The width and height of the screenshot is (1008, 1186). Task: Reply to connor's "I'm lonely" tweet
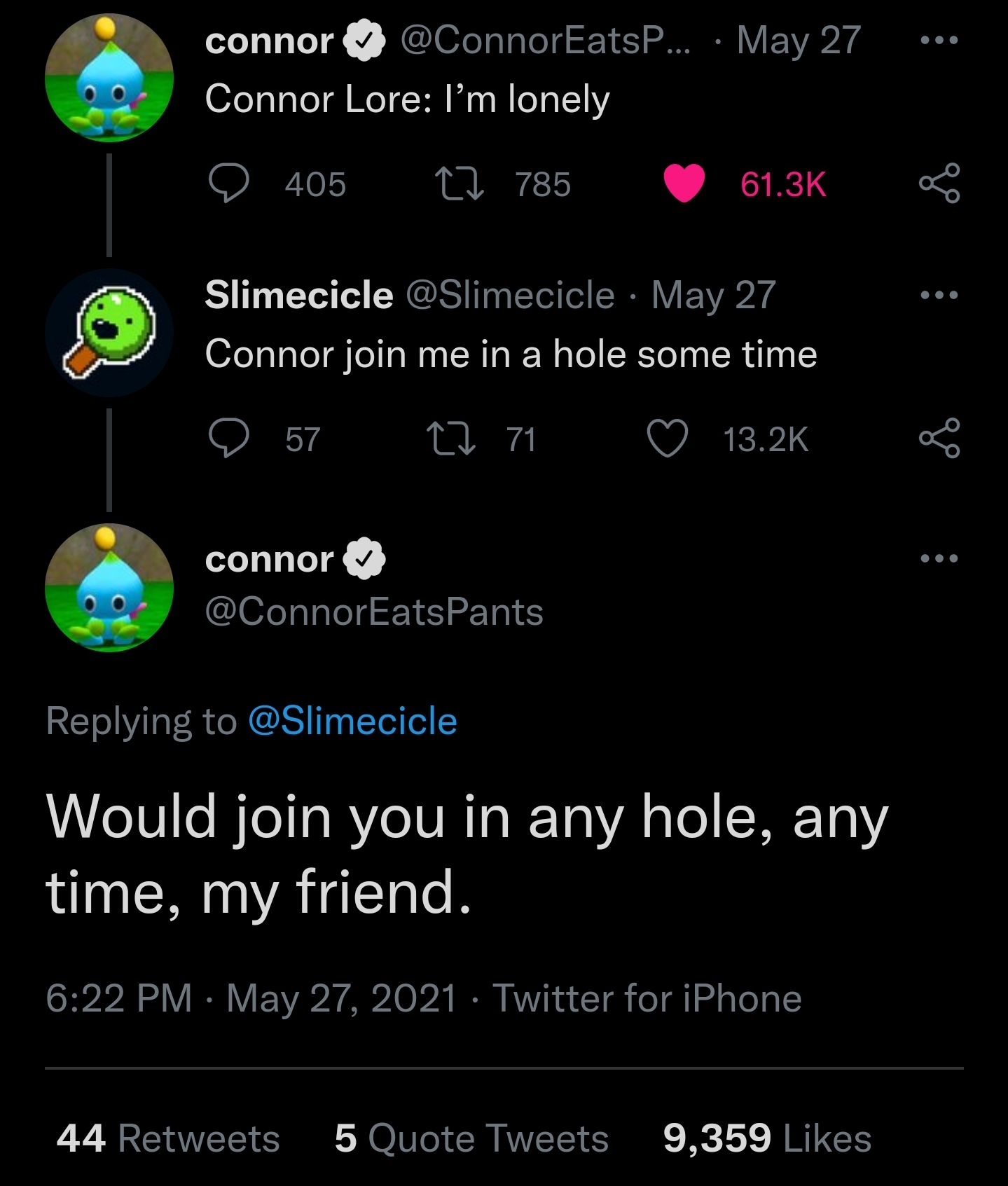point(229,184)
